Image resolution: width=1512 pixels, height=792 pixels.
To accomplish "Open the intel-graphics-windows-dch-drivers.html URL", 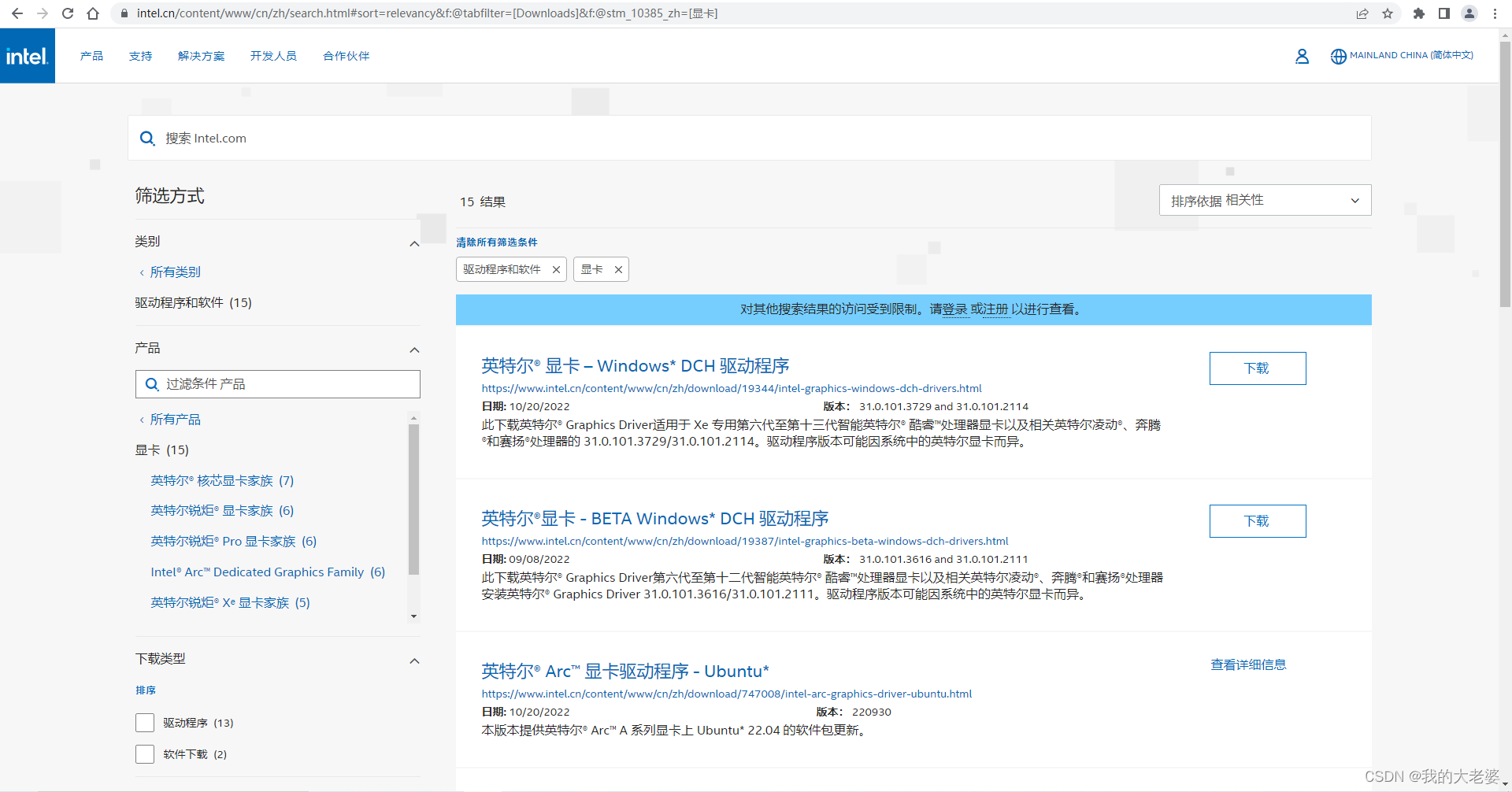I will [732, 388].
